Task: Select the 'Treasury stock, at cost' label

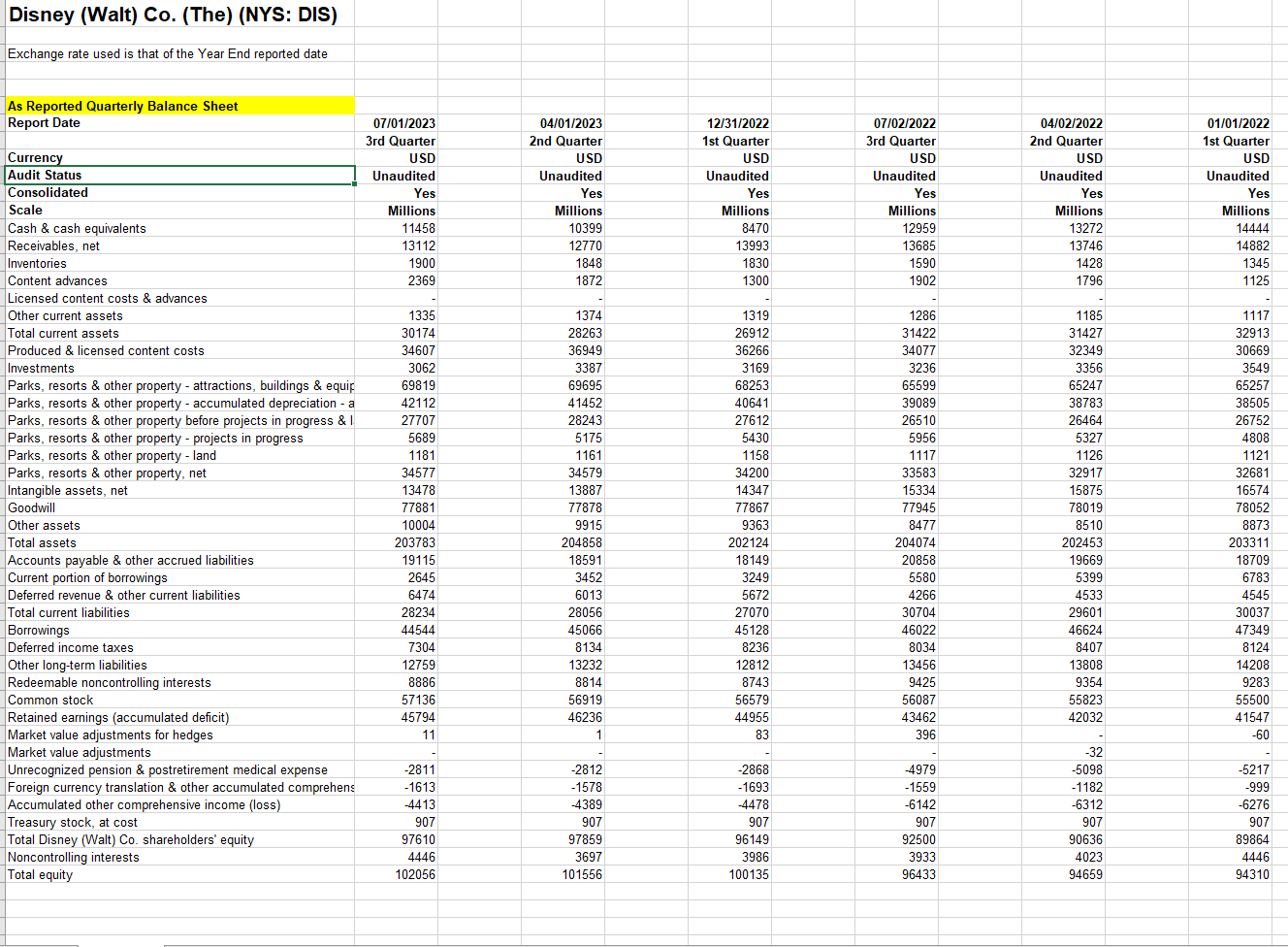Action: [x=73, y=822]
